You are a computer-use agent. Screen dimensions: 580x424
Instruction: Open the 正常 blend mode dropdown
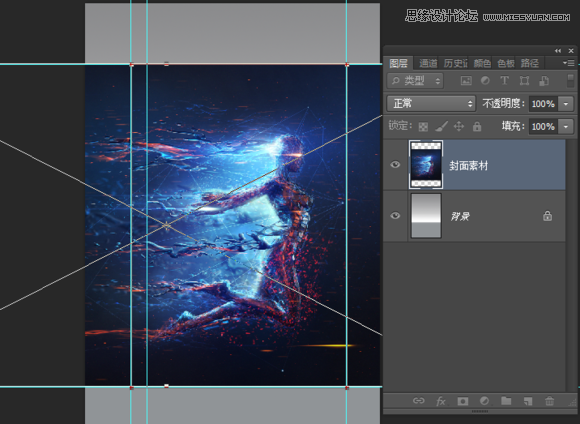[x=431, y=104]
